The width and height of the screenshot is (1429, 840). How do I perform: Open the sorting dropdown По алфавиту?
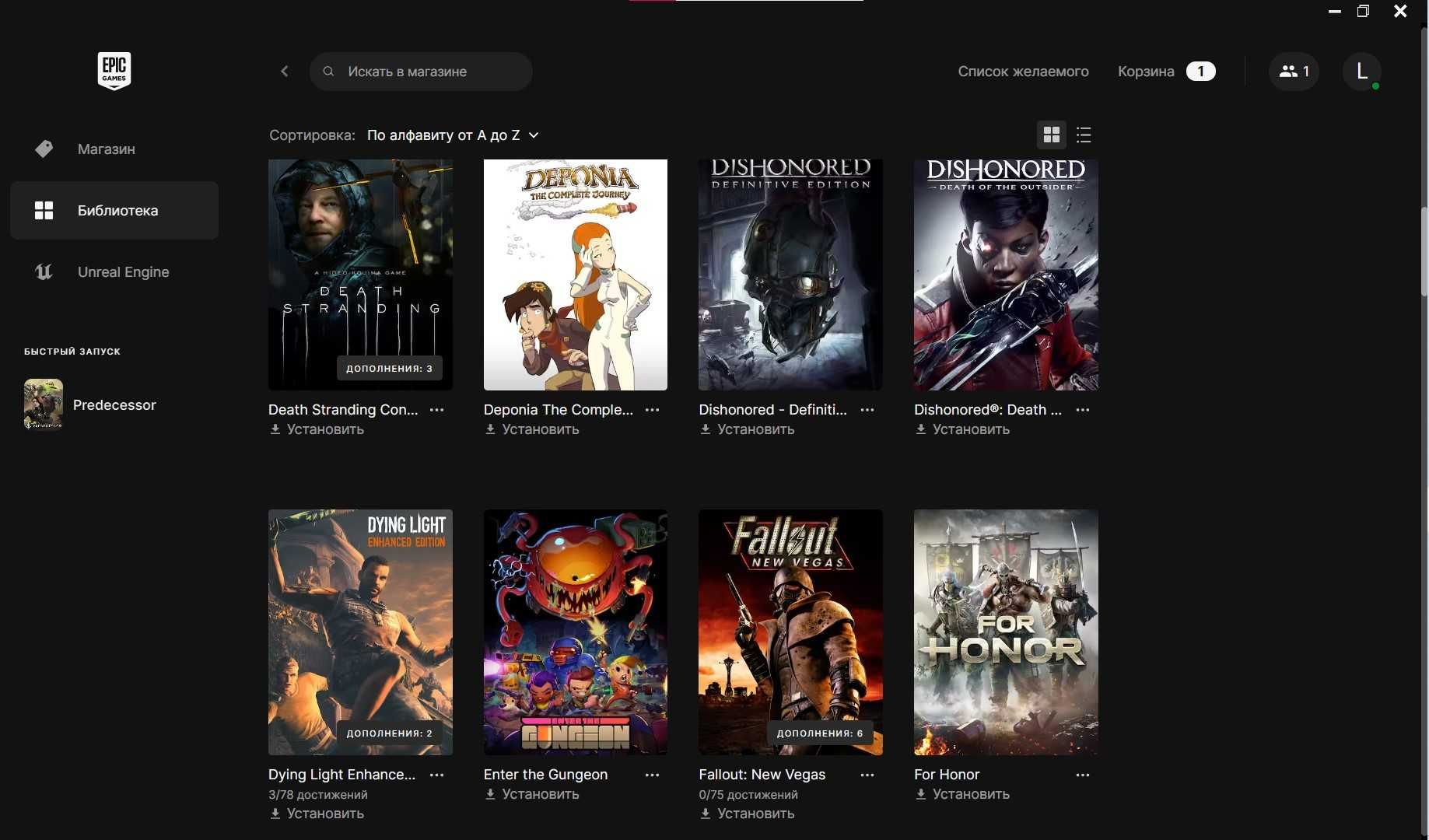click(453, 135)
